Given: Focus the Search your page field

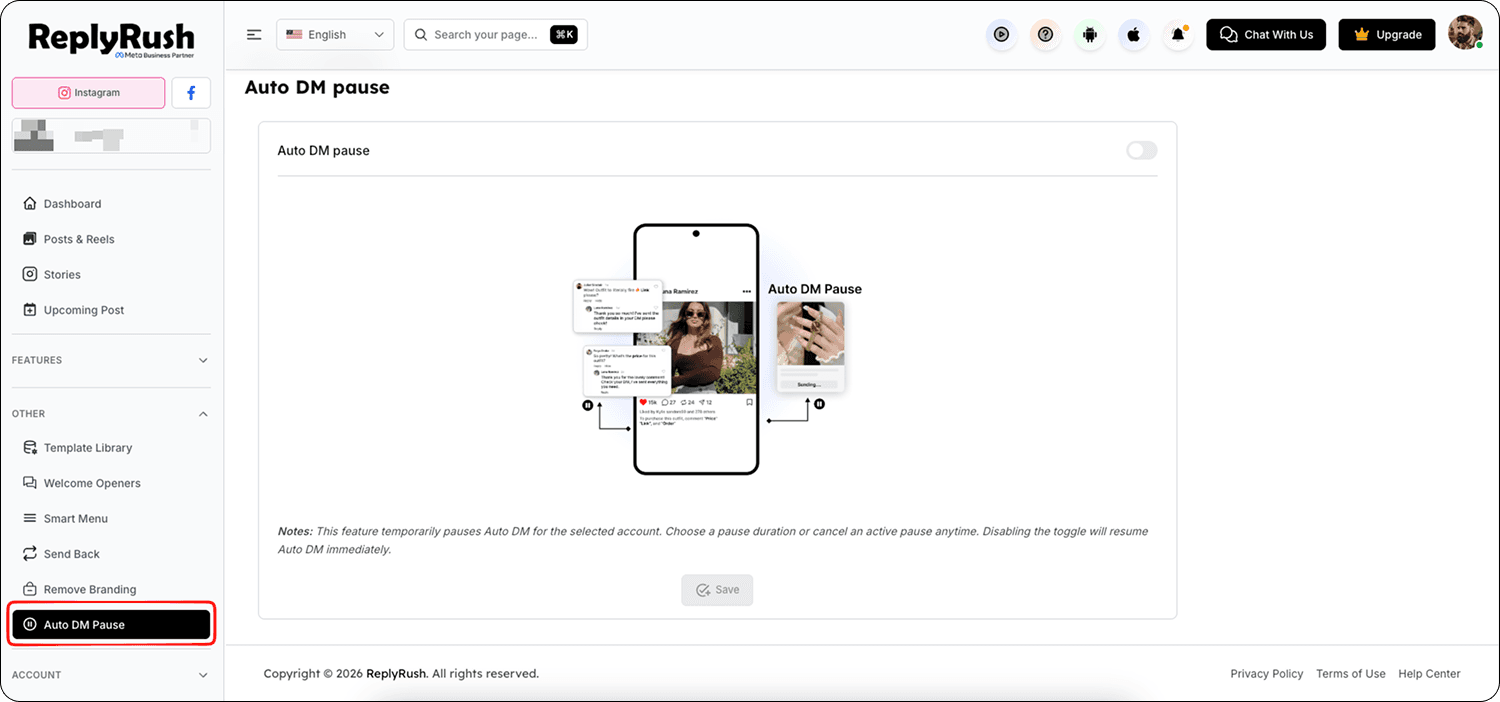Looking at the screenshot, I should pos(495,35).
